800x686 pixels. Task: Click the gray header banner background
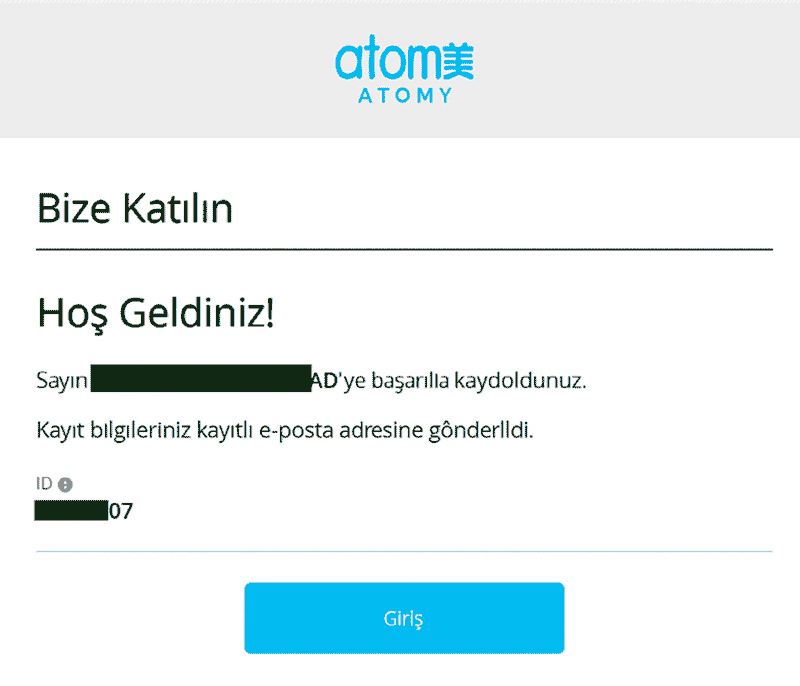pos(150,68)
